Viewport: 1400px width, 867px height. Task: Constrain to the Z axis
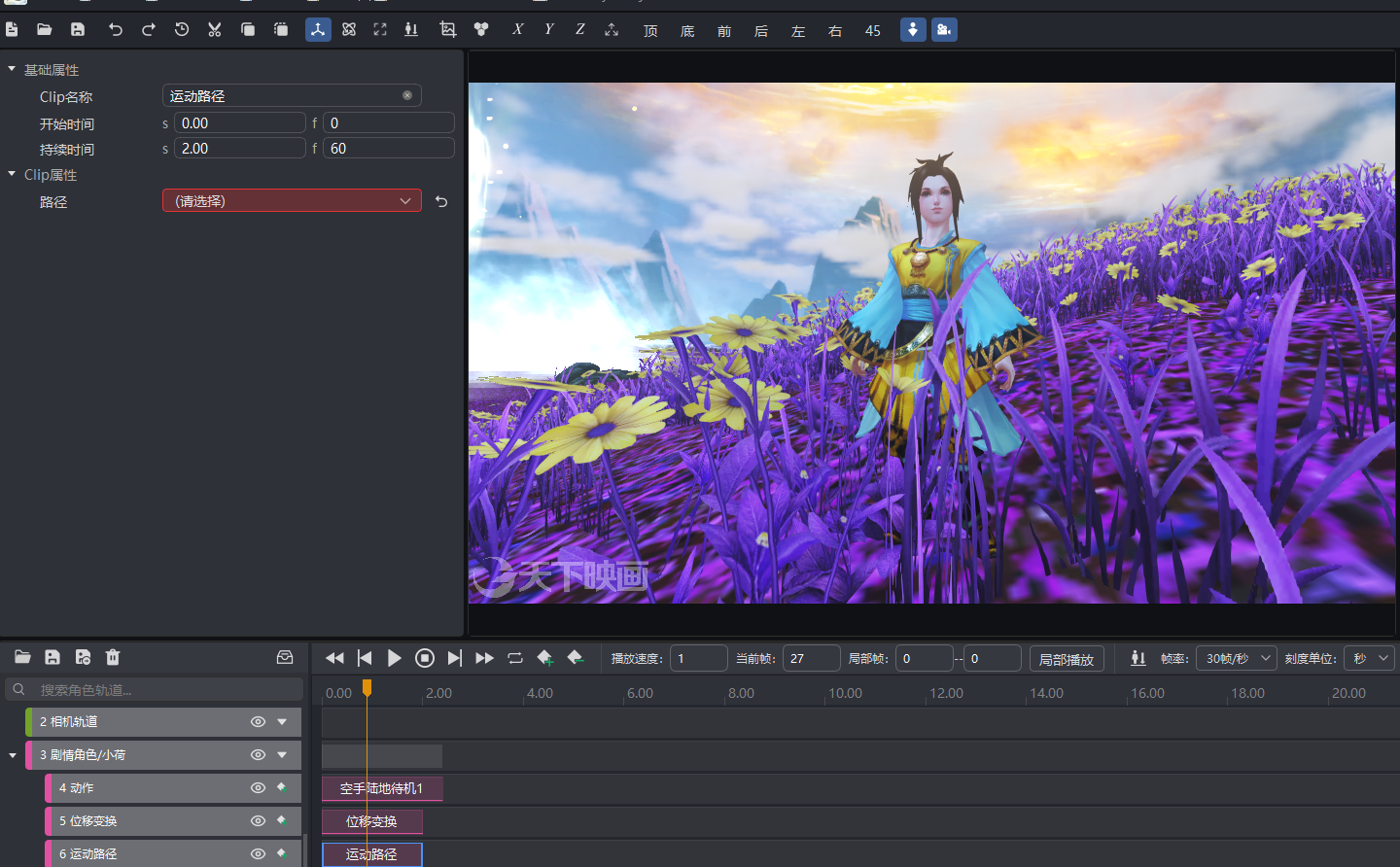pos(580,30)
